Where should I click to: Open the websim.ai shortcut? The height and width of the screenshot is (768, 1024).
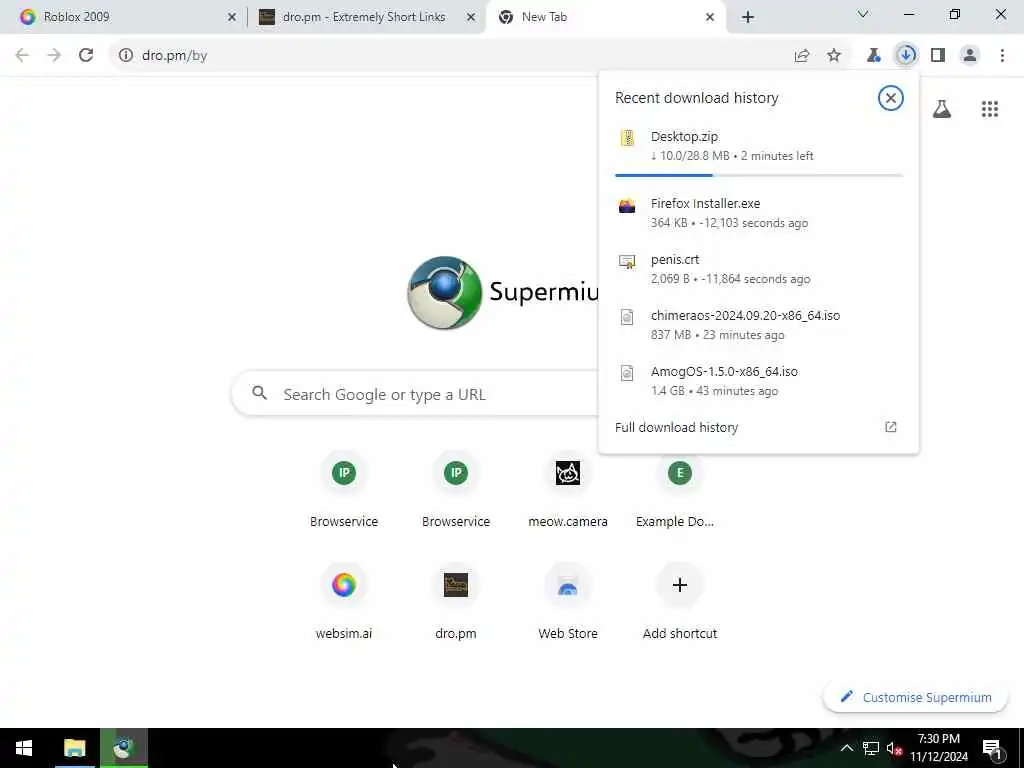click(344, 603)
